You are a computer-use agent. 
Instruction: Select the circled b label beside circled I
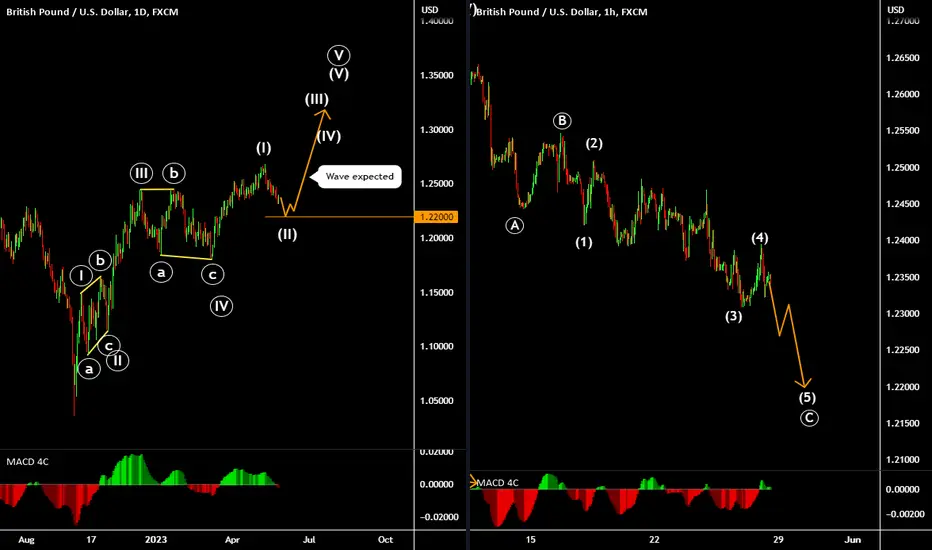point(100,260)
